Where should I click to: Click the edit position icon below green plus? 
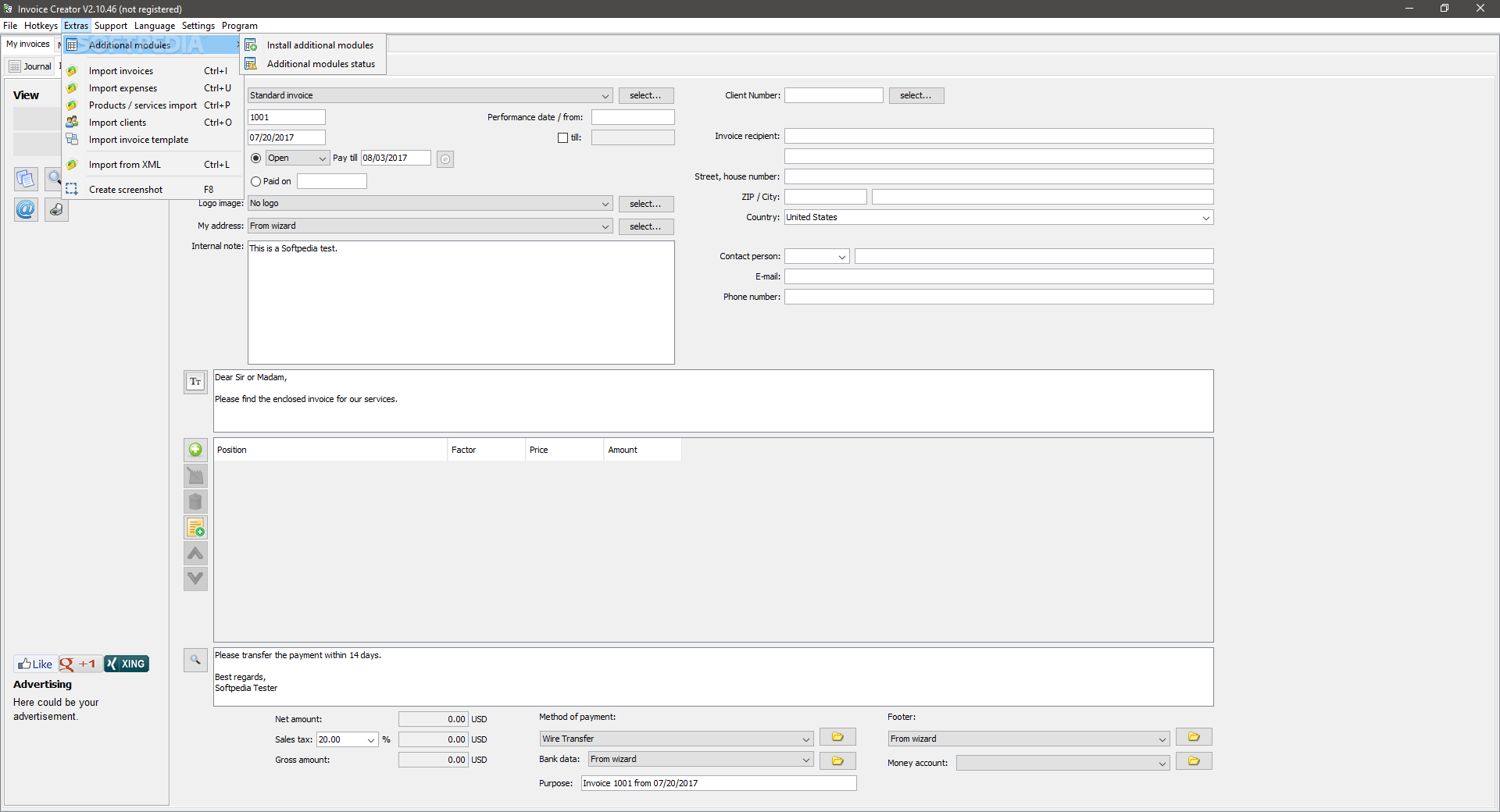(x=195, y=475)
